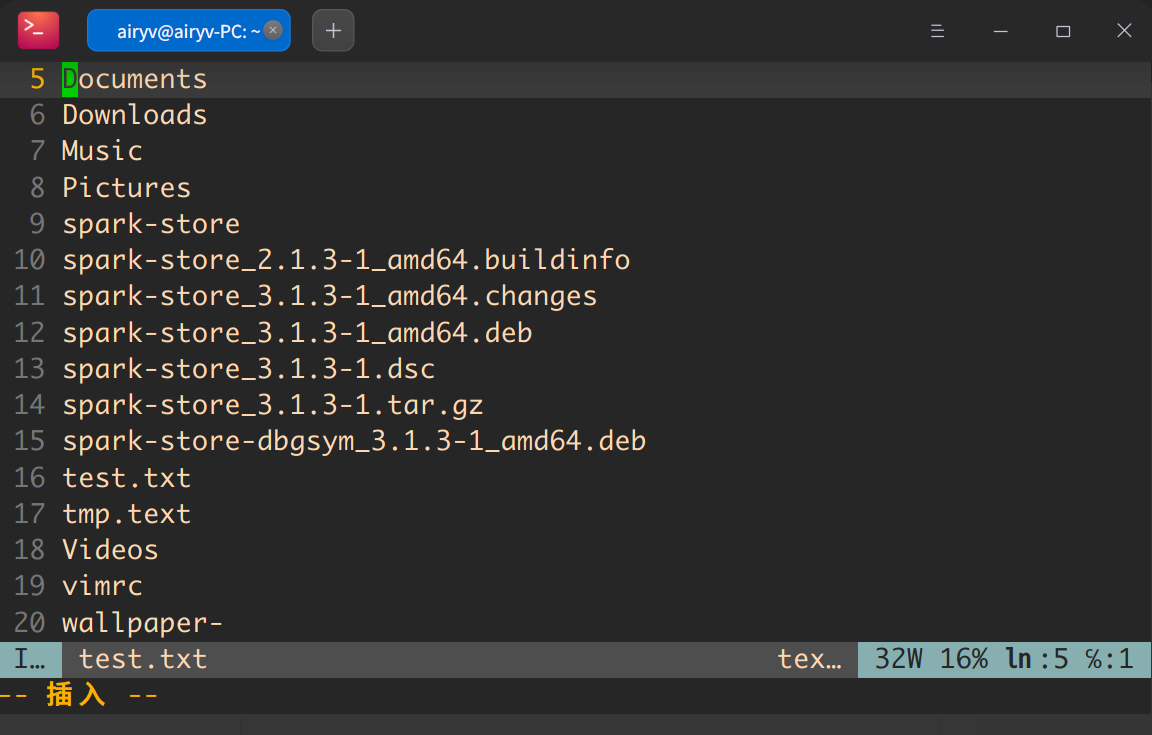Image resolution: width=1152 pixels, height=735 pixels.
Task: Click spark-store_2.1.3-1_amd64.buildinfo text
Action: coord(346,260)
